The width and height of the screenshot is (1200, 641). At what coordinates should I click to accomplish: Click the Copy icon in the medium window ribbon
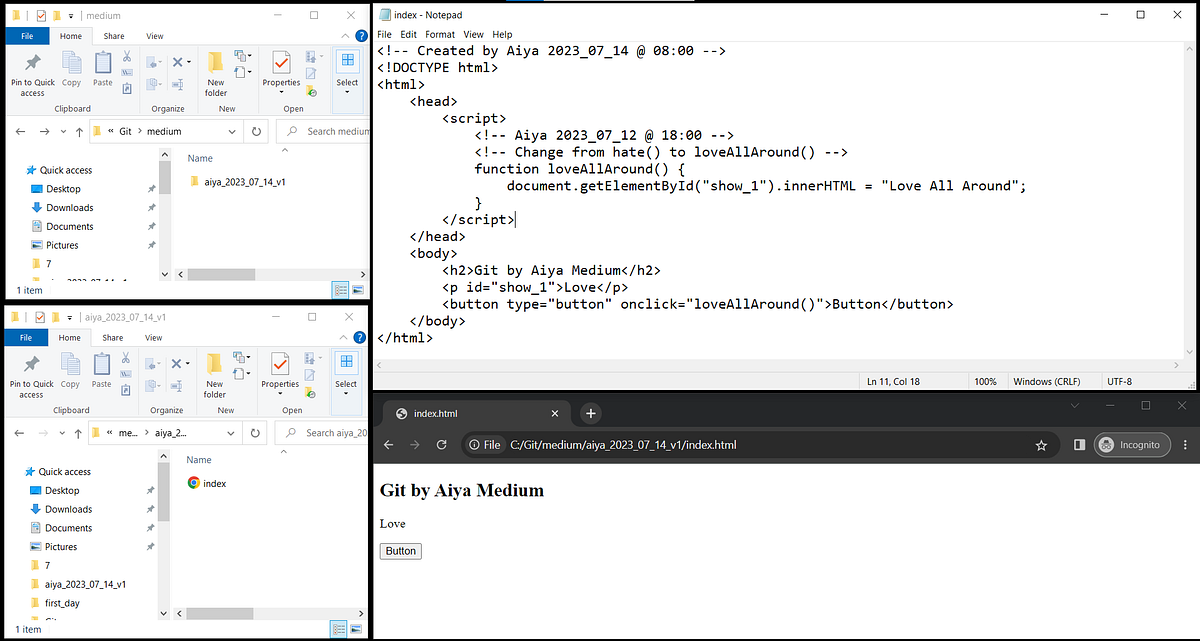[x=70, y=70]
